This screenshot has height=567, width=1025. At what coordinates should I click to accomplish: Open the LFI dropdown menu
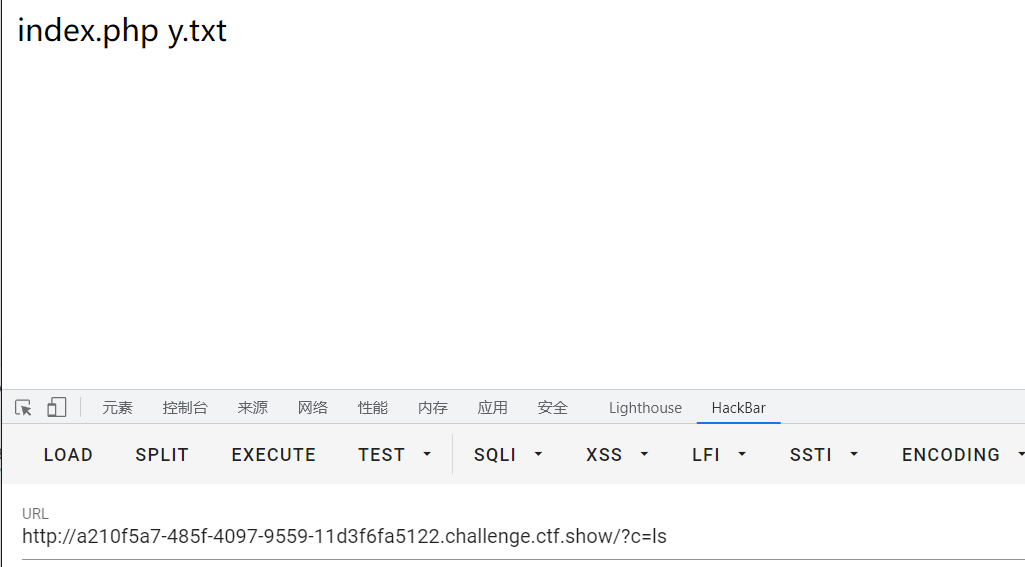click(x=719, y=455)
